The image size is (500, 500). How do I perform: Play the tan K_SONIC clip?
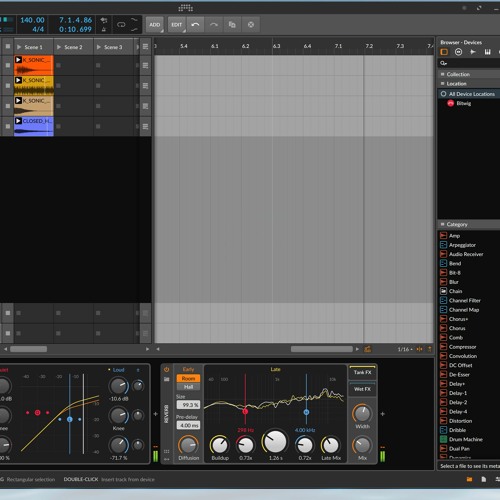(x=18, y=100)
